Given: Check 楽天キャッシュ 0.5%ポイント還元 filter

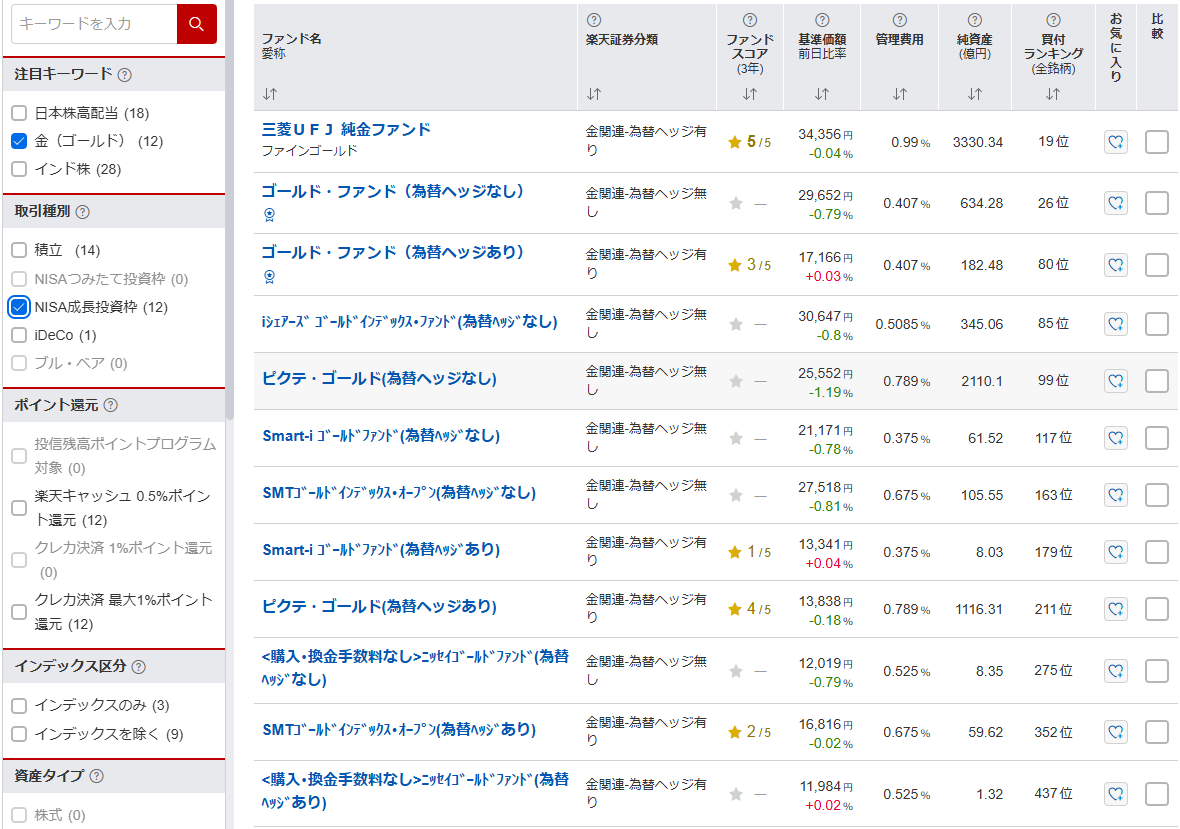Looking at the screenshot, I should point(20,509).
